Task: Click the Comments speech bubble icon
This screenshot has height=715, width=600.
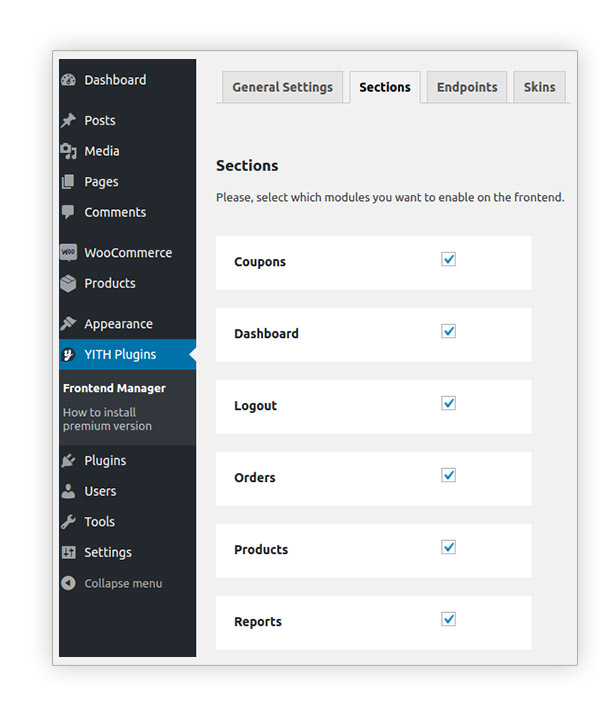Action: pos(68,212)
